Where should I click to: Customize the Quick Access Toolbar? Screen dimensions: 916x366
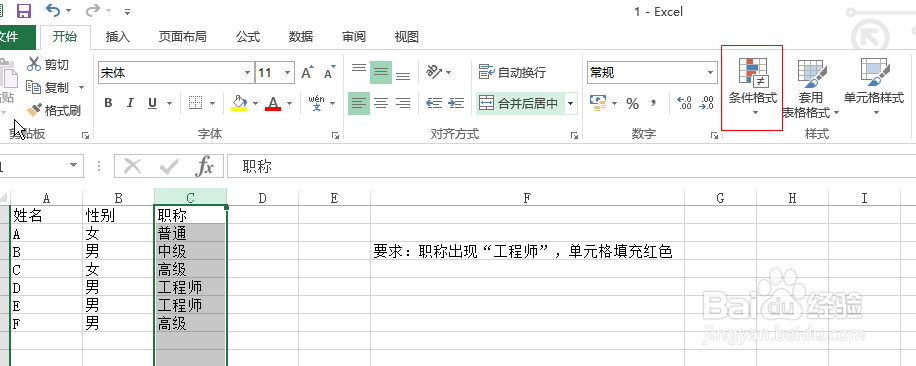[x=127, y=11]
